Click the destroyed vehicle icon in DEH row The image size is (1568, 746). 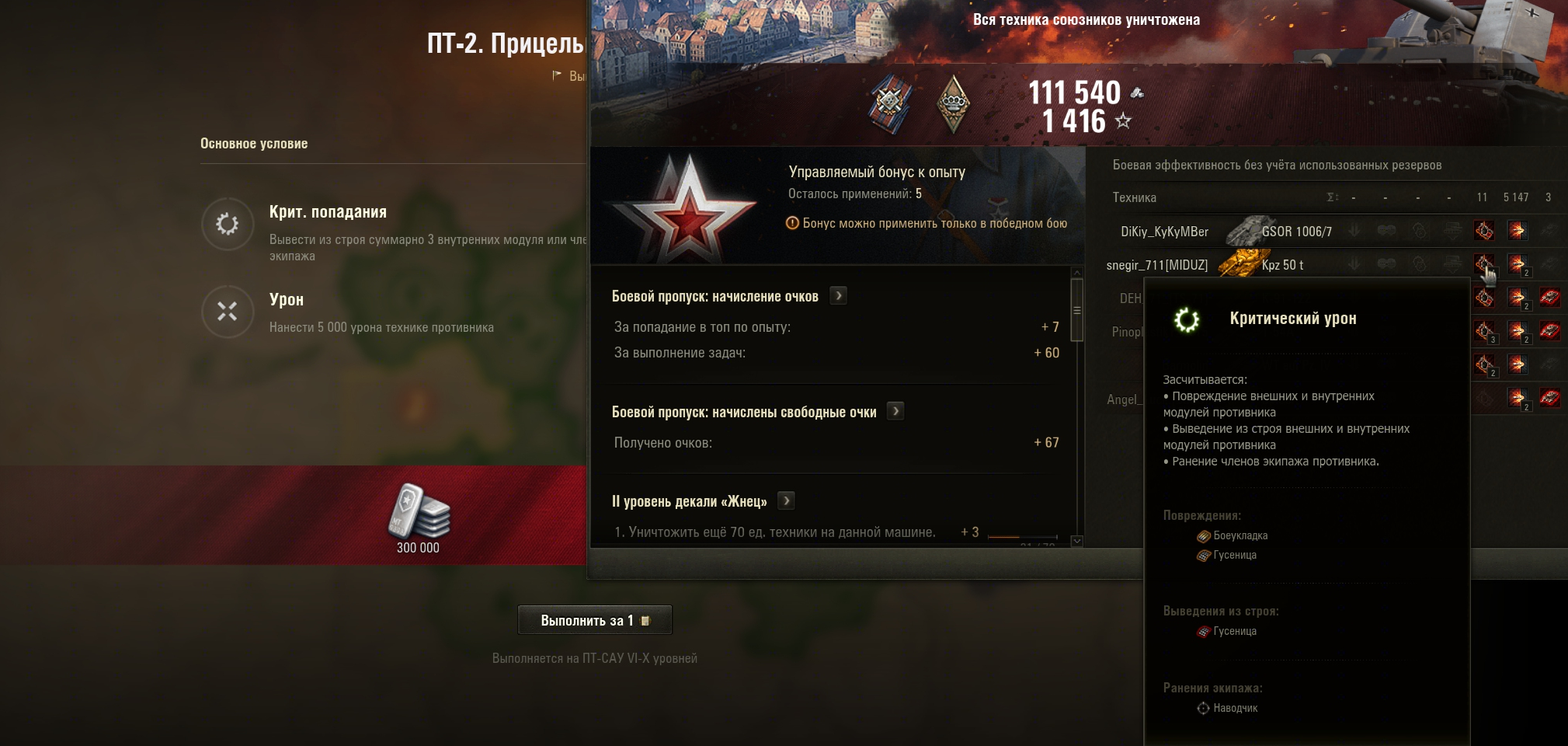pos(1549,298)
